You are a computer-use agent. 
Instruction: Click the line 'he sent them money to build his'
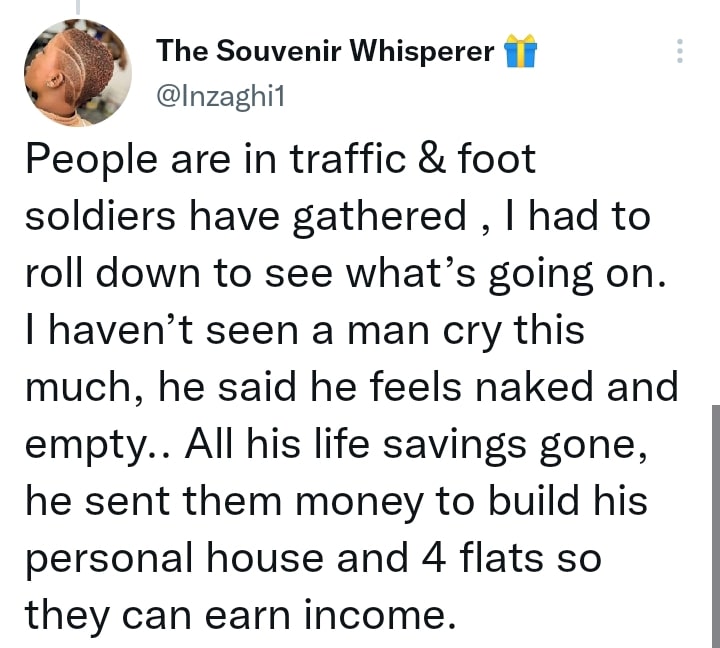tap(336, 501)
